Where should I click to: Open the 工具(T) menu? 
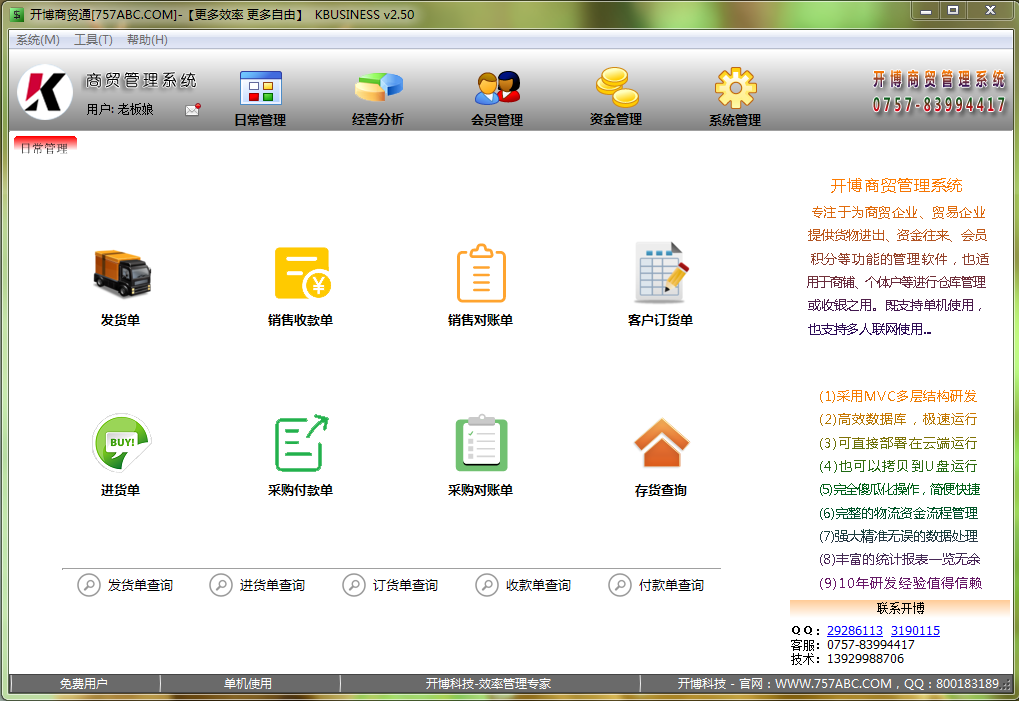pos(93,40)
